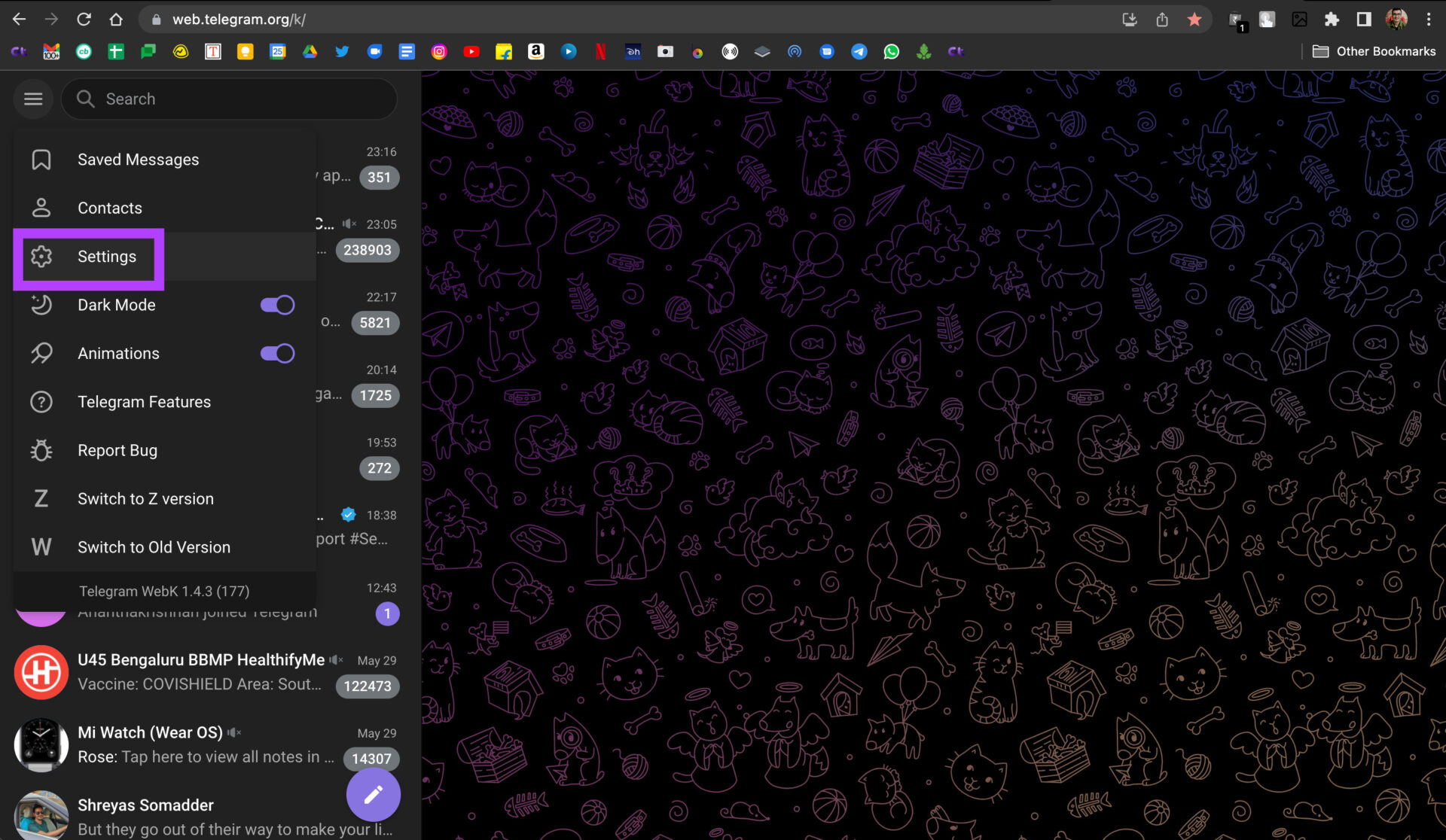Open Telegram Features entry

pyautogui.click(x=144, y=402)
